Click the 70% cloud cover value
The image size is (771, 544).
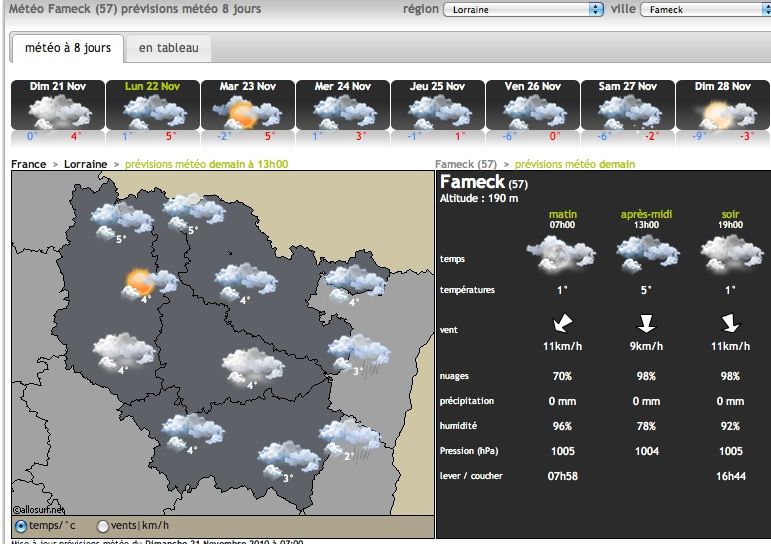tap(562, 376)
